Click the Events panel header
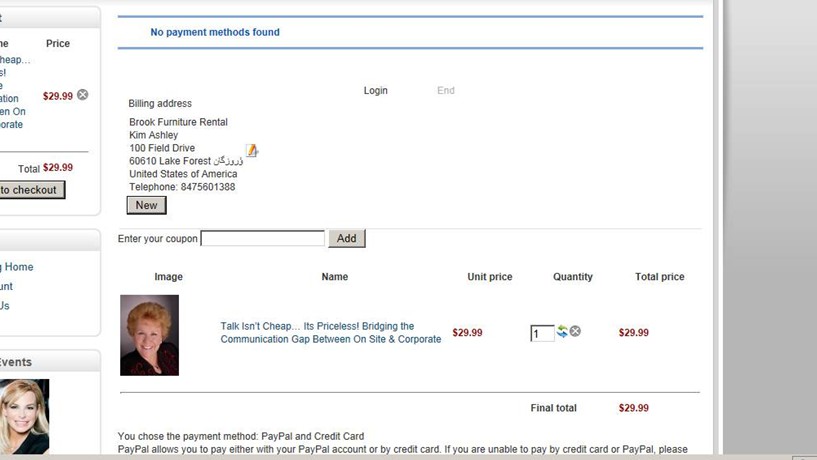 pyautogui.click(x=16, y=362)
